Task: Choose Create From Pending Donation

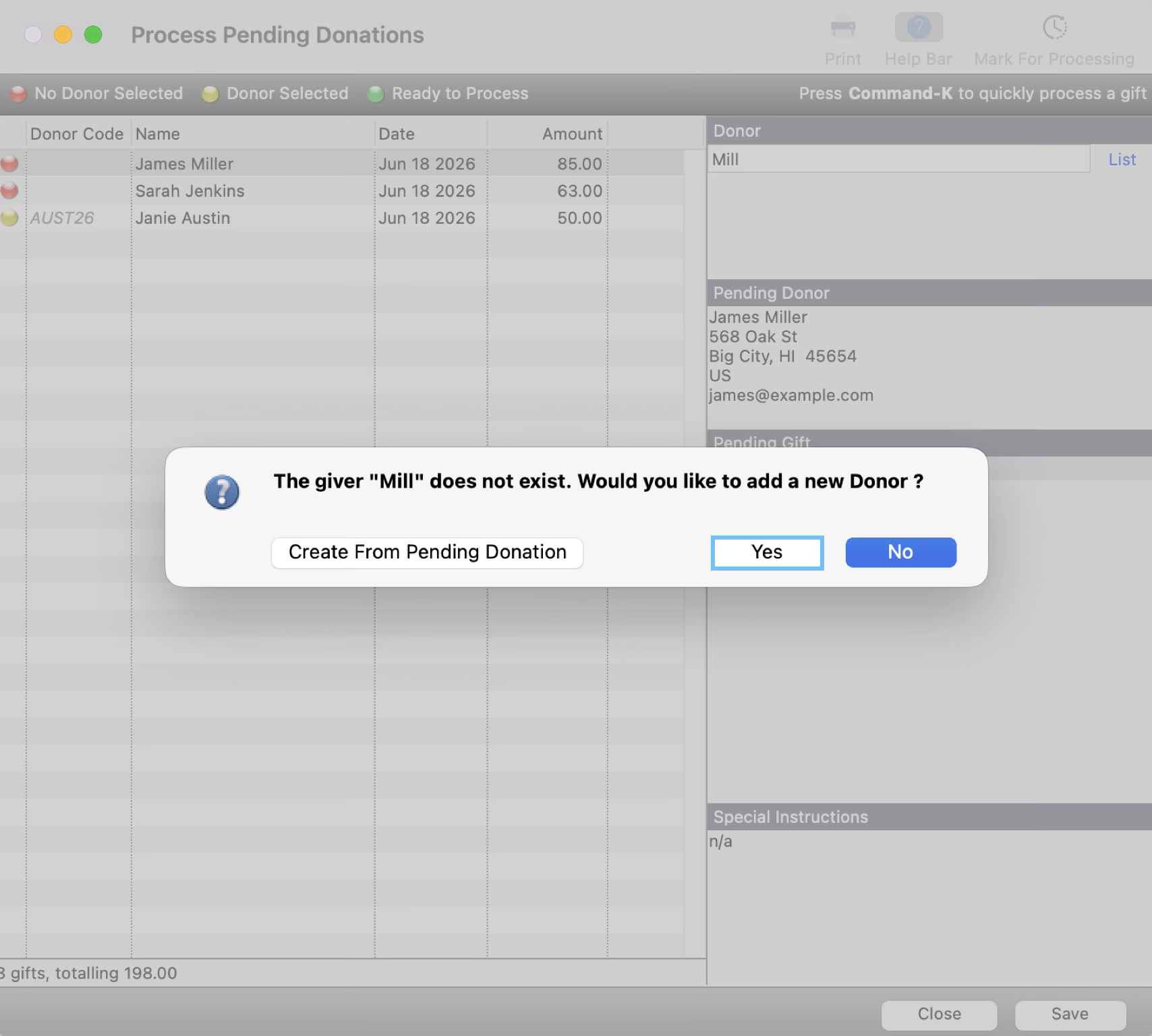Action: click(x=427, y=552)
